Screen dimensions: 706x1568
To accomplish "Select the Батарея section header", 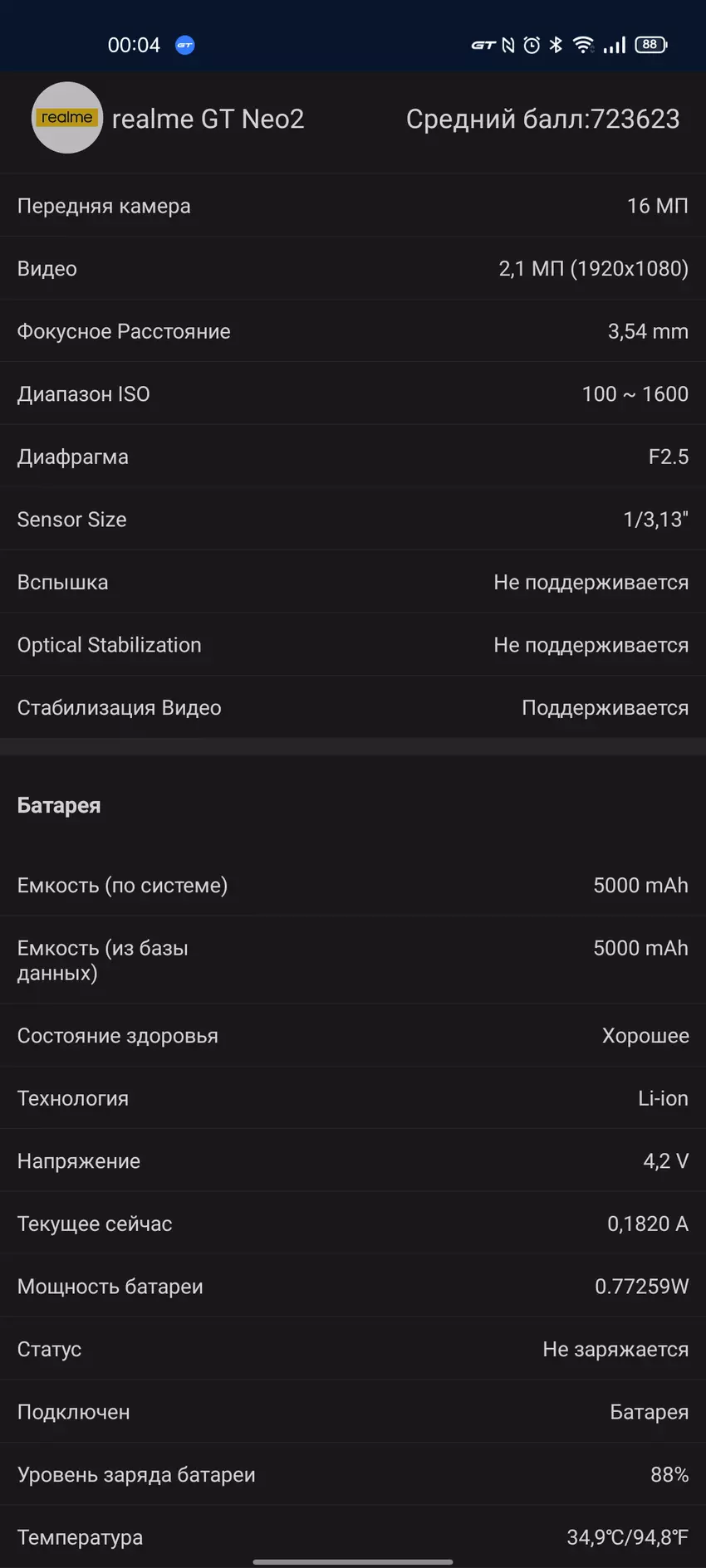I will [59, 805].
